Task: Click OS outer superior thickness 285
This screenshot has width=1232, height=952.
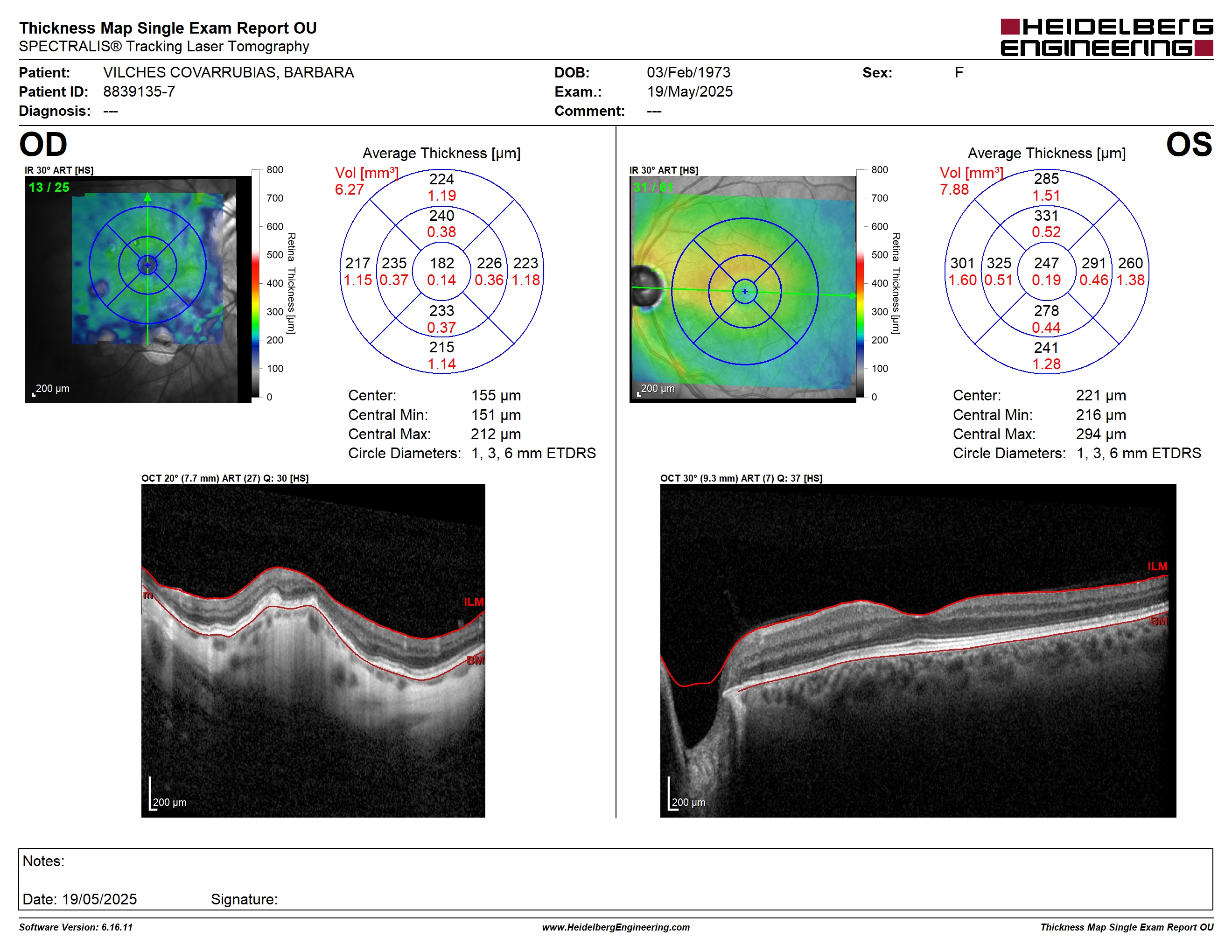Action: [1046, 179]
